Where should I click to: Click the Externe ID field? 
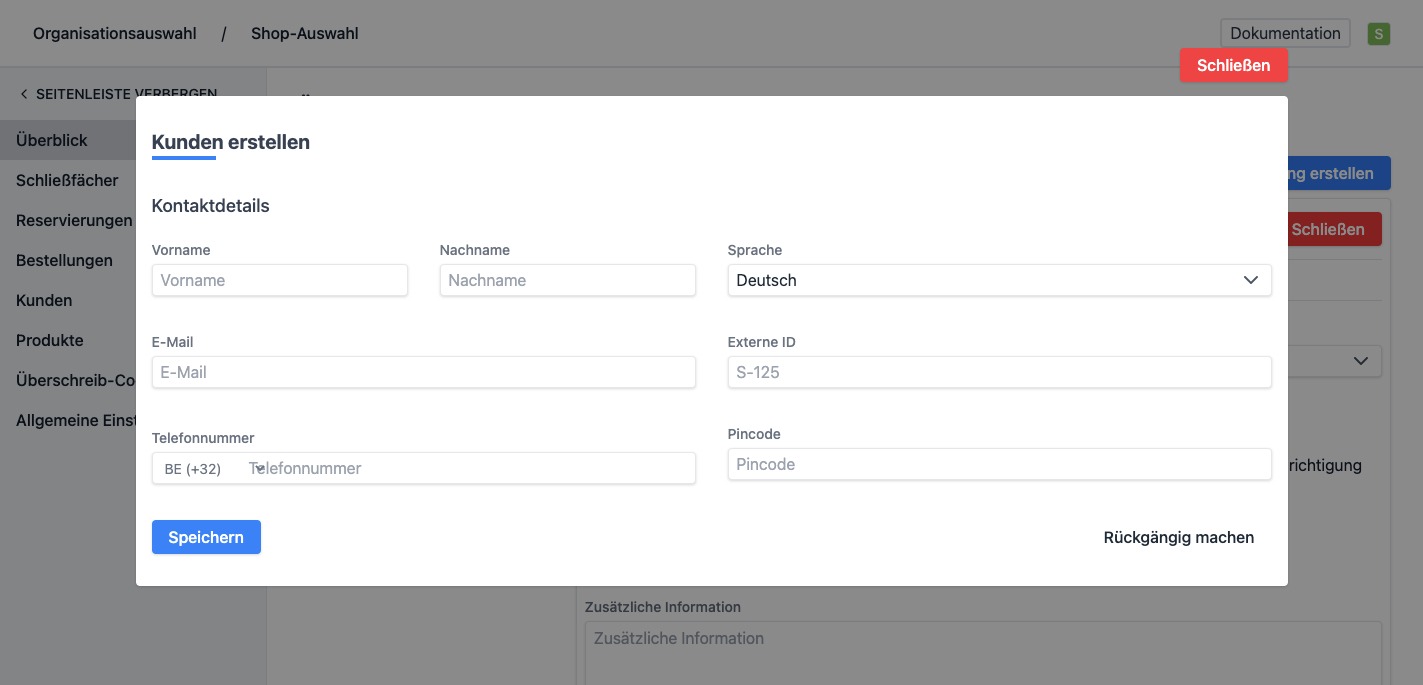[x=998, y=372]
